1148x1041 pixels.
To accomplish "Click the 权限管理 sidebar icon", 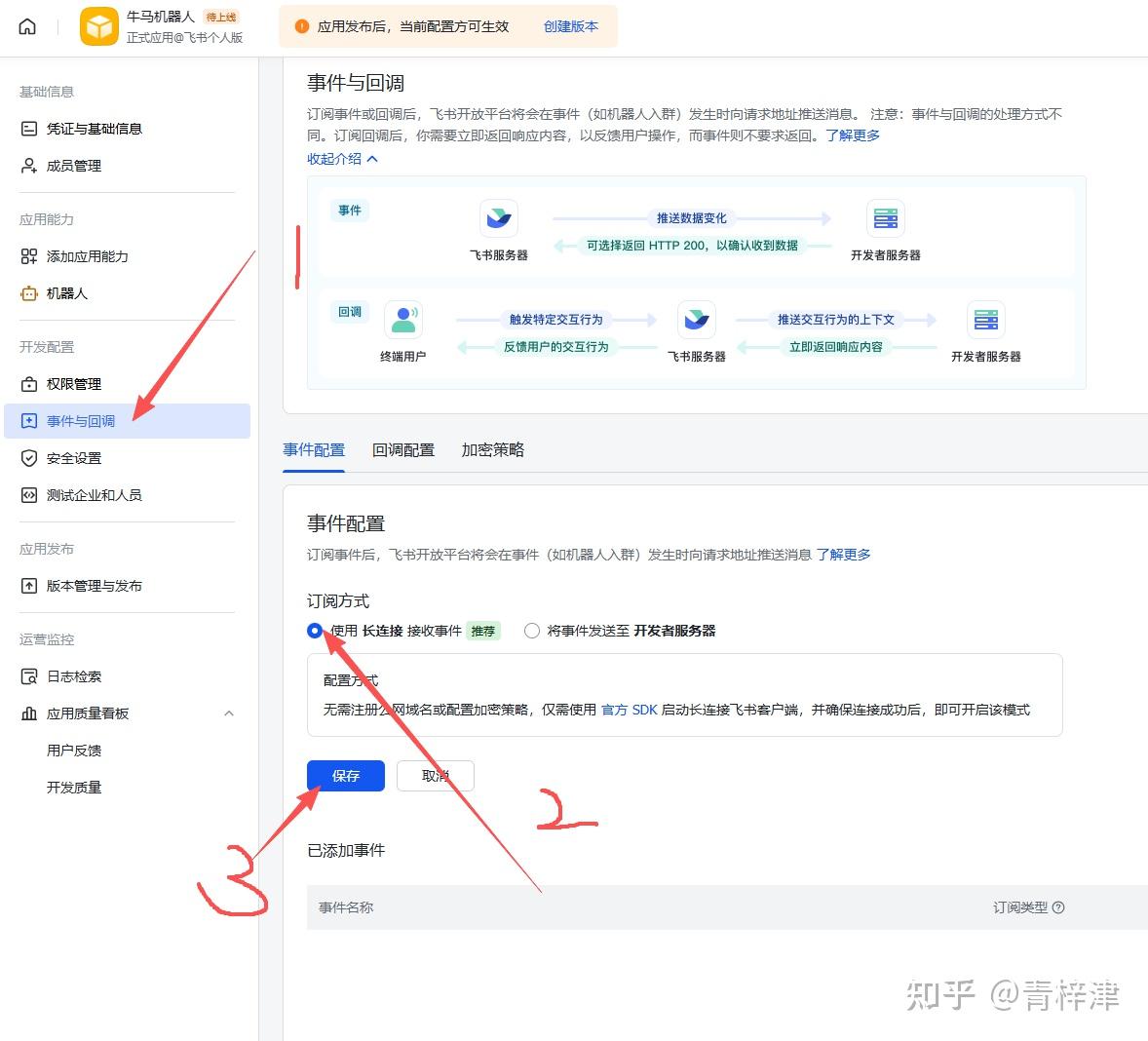I will [28, 384].
